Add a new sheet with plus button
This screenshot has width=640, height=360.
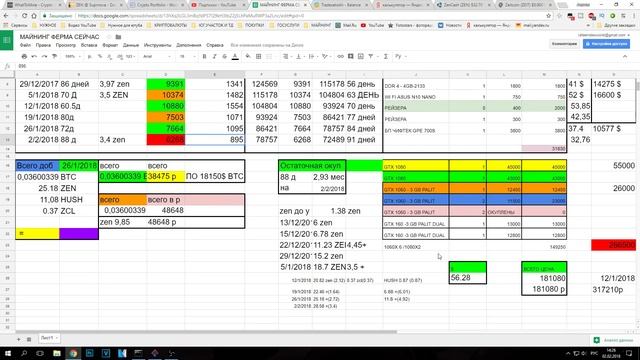click(x=18, y=339)
